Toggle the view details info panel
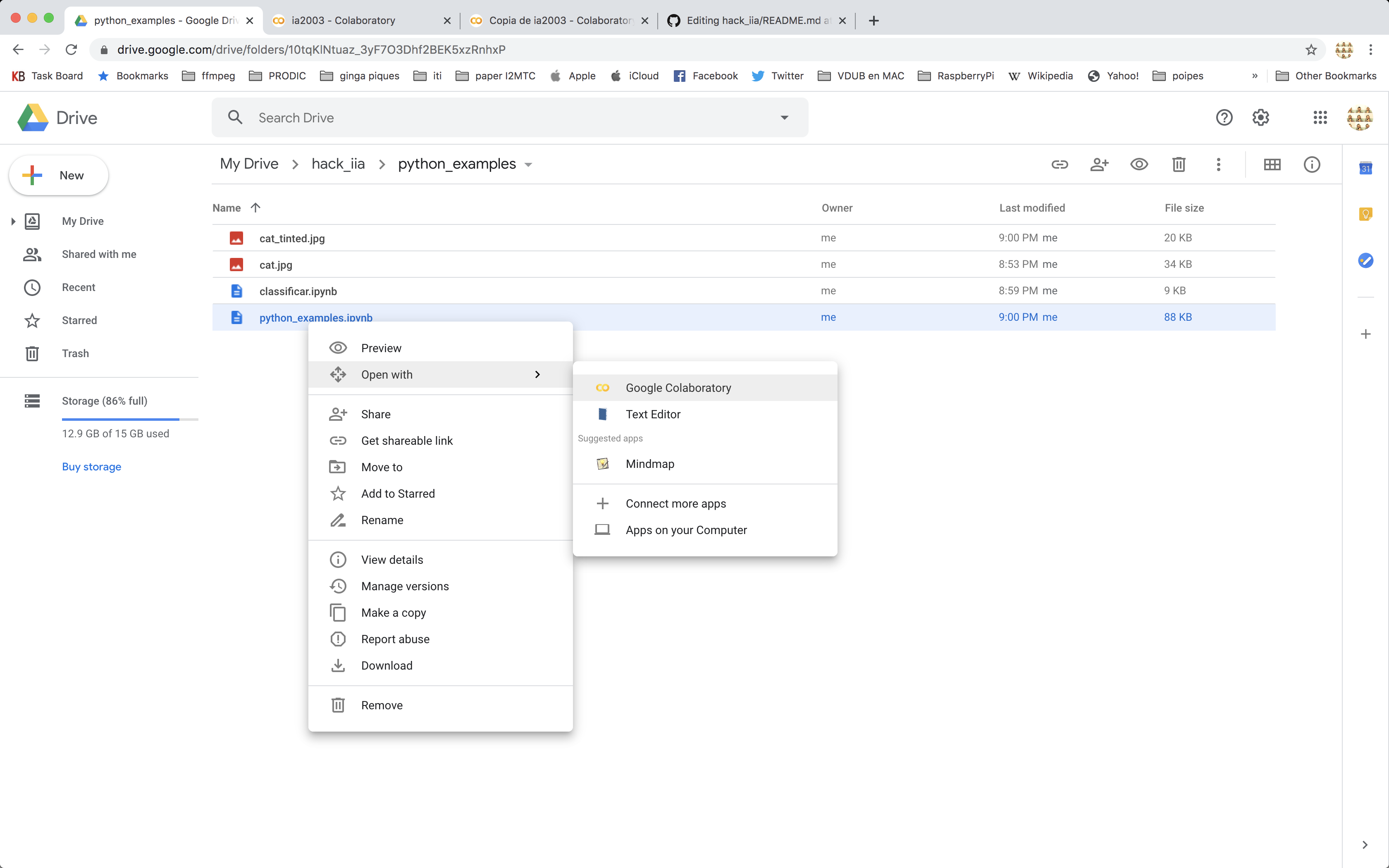The height and width of the screenshot is (868, 1389). 1312,165
